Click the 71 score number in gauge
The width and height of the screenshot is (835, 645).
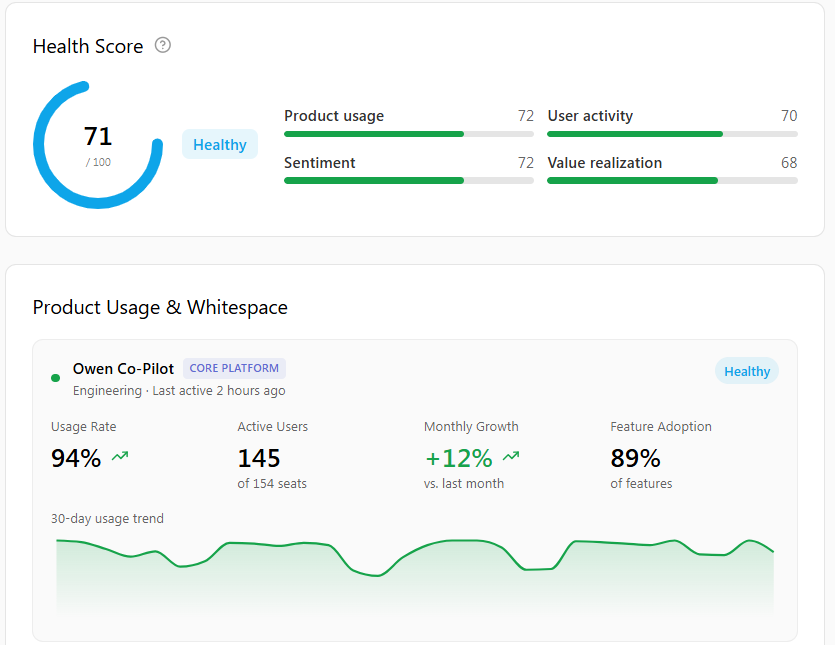point(98,136)
